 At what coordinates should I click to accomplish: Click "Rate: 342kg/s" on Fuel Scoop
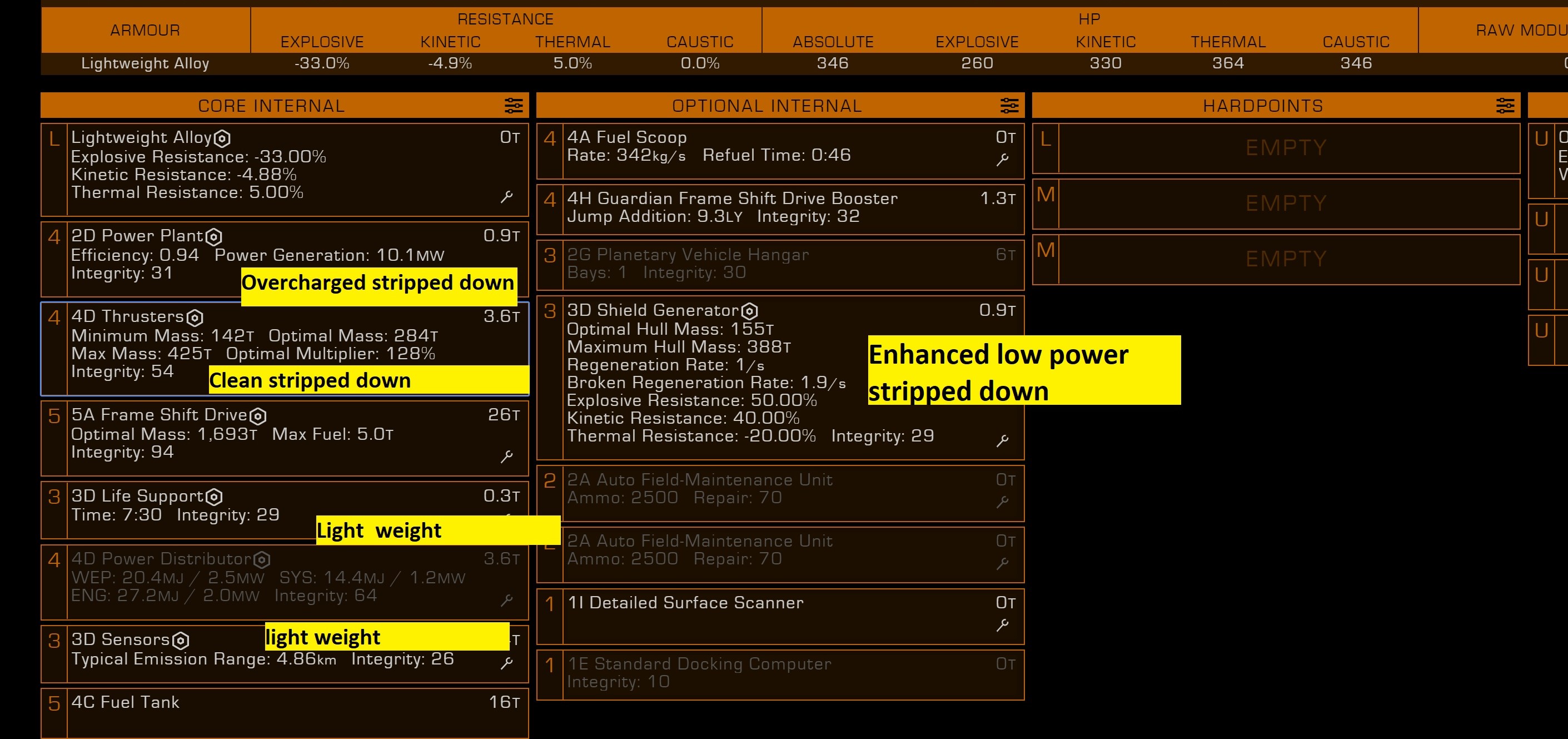point(626,156)
